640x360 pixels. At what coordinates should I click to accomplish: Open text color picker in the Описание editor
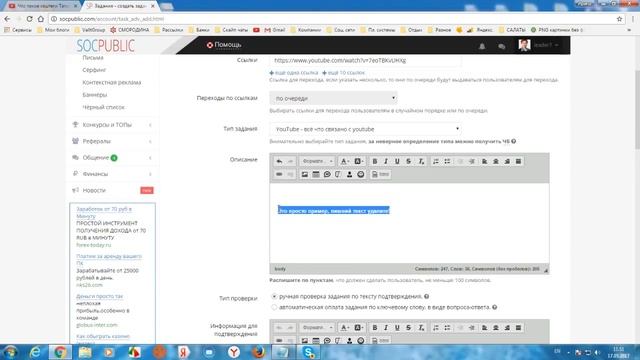[x=345, y=161]
